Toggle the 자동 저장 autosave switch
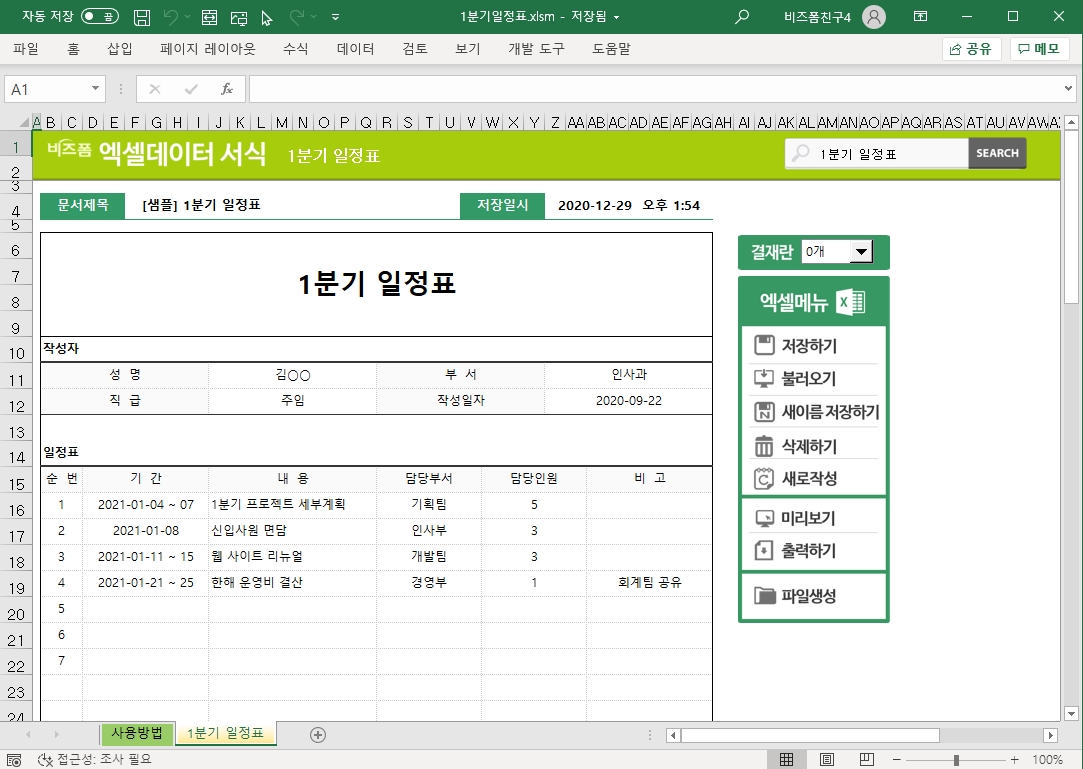This screenshot has width=1083, height=769. click(99, 17)
